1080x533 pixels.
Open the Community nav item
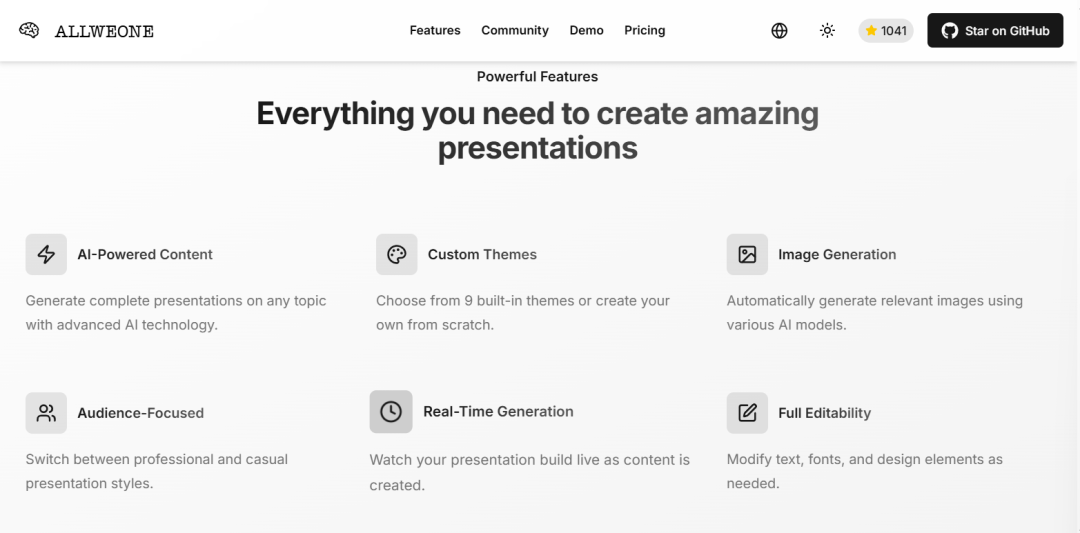tap(515, 30)
